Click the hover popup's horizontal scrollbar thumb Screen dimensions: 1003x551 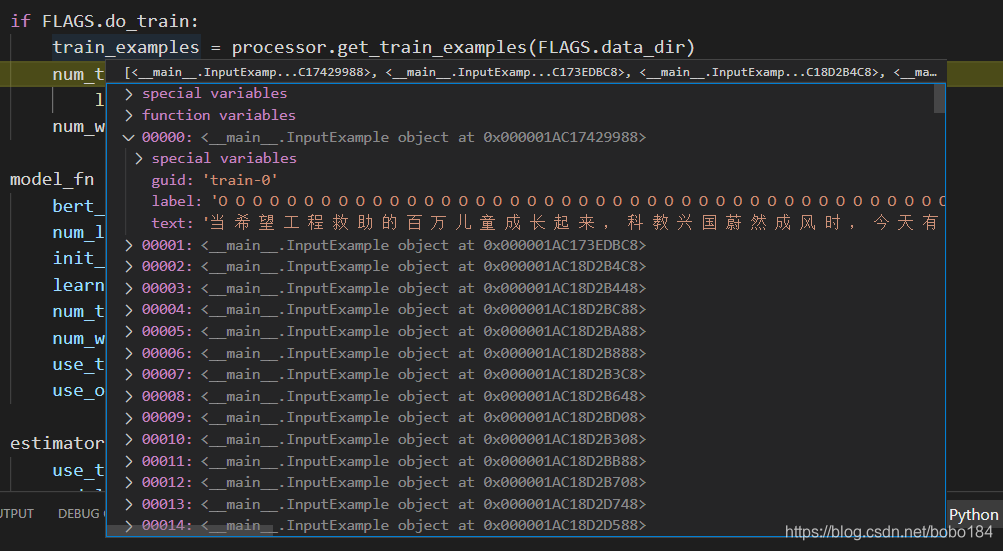190,531
